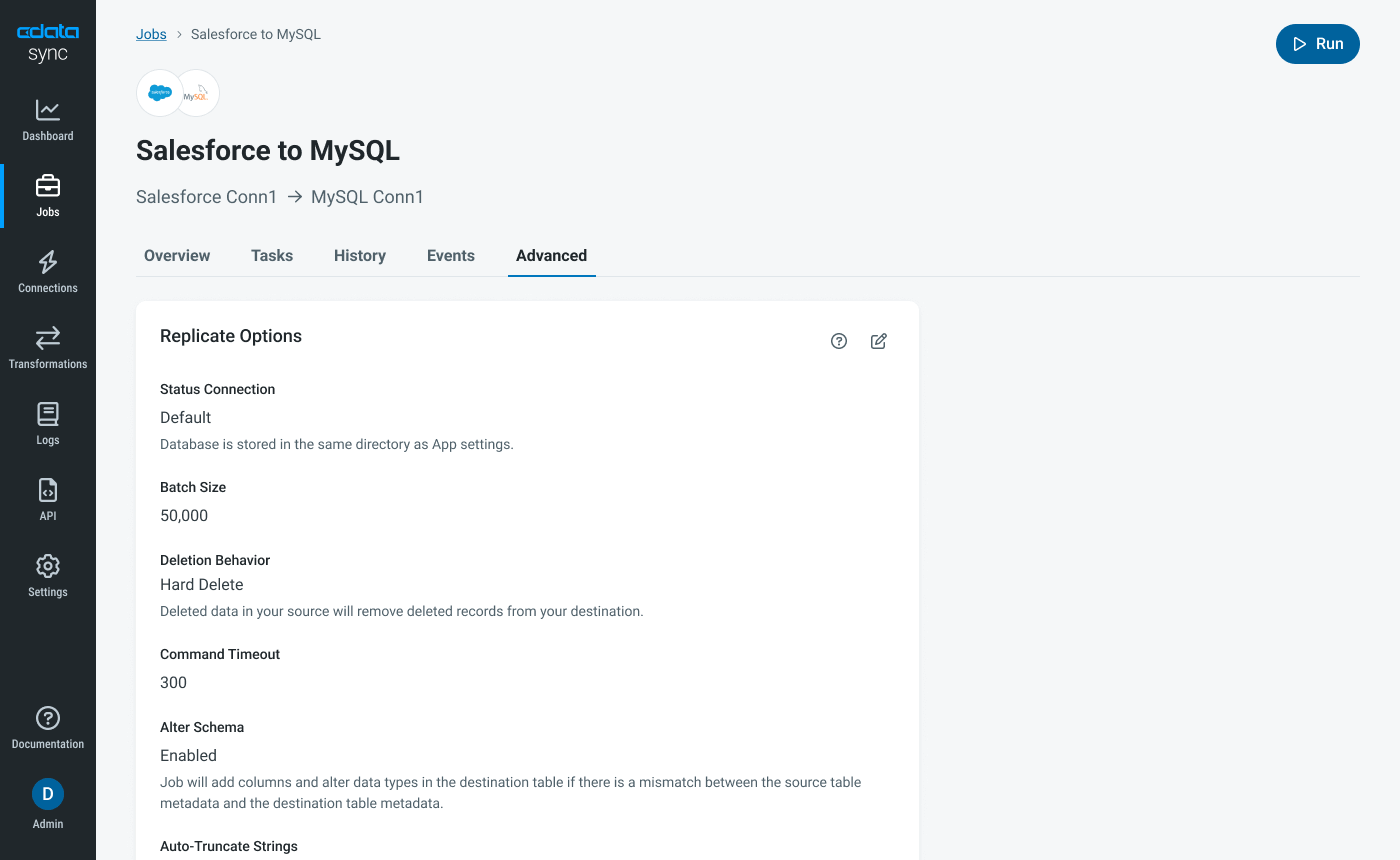1400x860 pixels.
Task: Switch to the Tasks tab
Action: click(271, 256)
